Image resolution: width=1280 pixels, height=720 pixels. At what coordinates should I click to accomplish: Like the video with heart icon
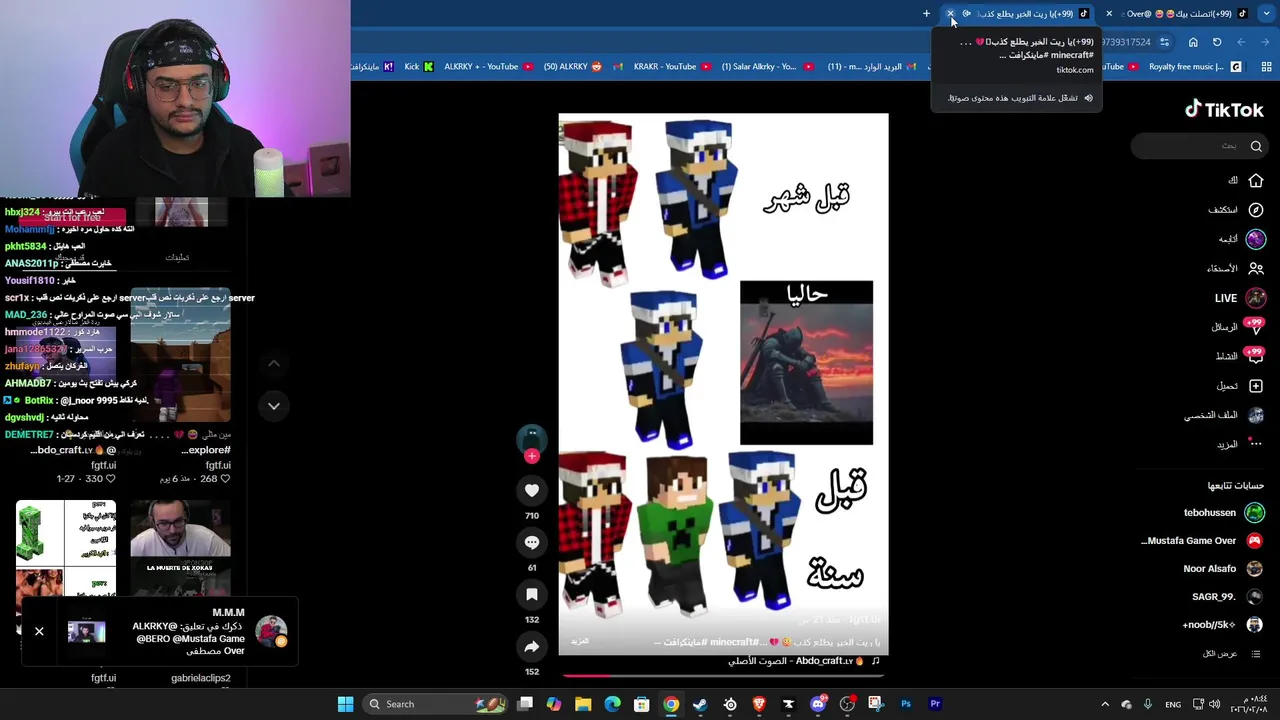point(532,490)
